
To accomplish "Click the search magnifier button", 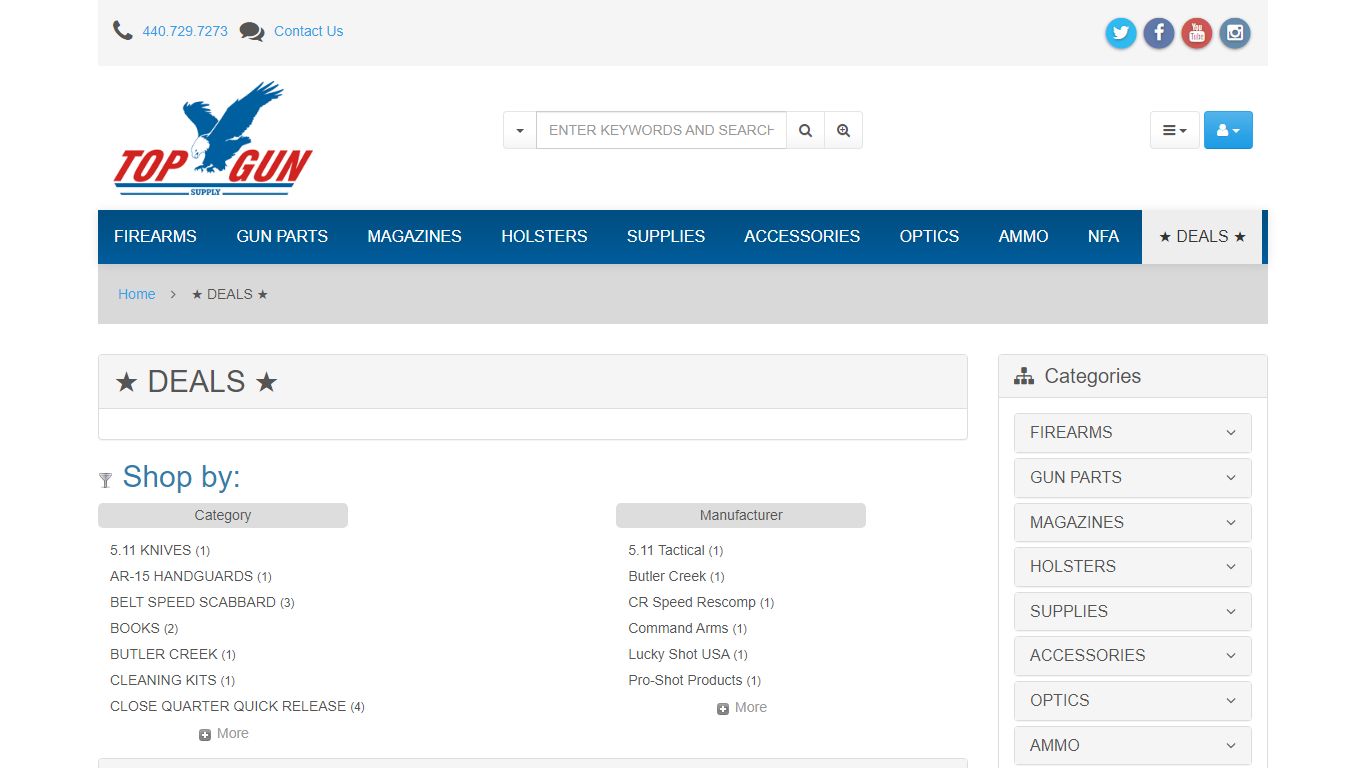I will click(x=806, y=130).
